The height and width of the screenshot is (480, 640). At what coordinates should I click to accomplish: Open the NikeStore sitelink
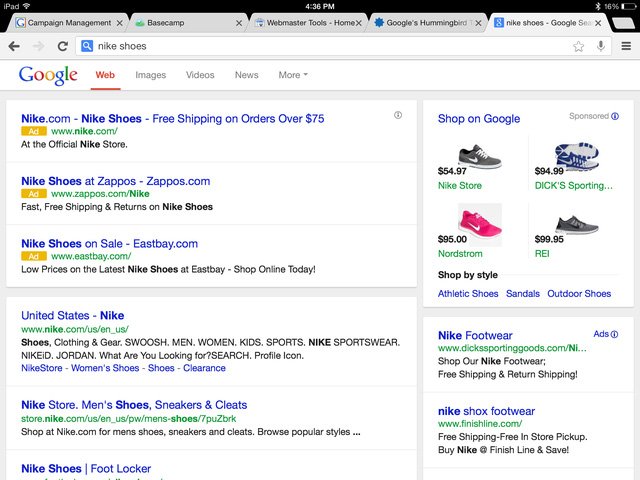(42, 368)
